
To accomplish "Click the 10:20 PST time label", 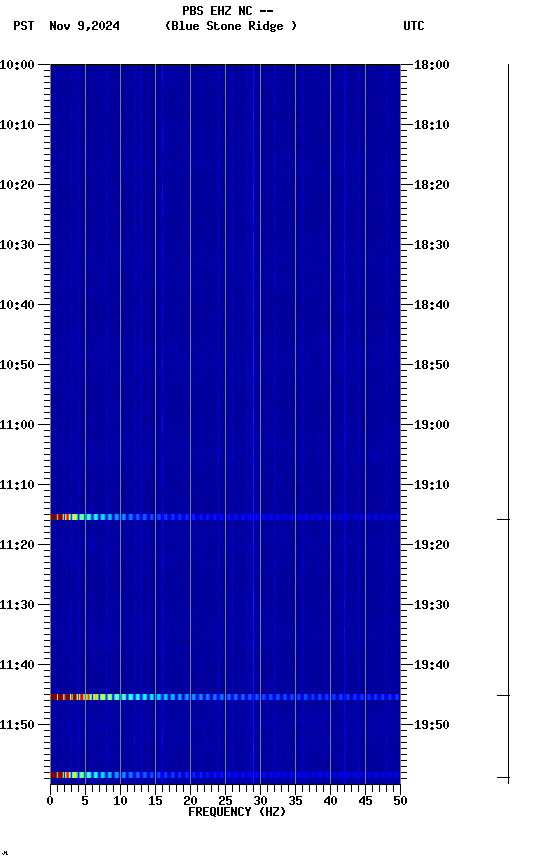I will coord(17,185).
